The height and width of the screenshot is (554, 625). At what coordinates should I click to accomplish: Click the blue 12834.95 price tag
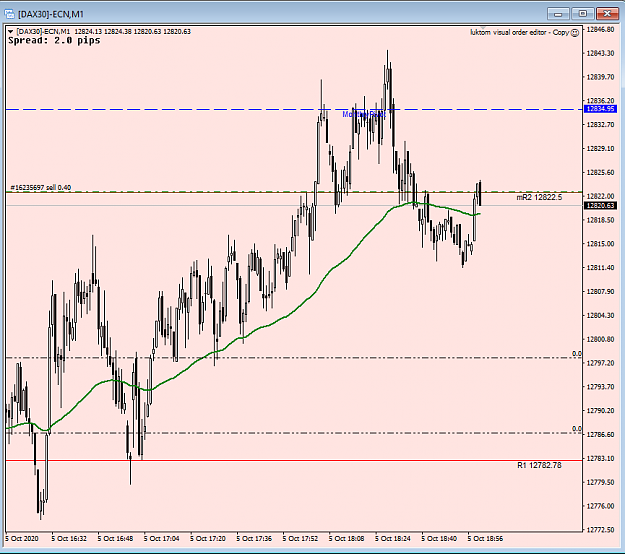tap(601, 109)
